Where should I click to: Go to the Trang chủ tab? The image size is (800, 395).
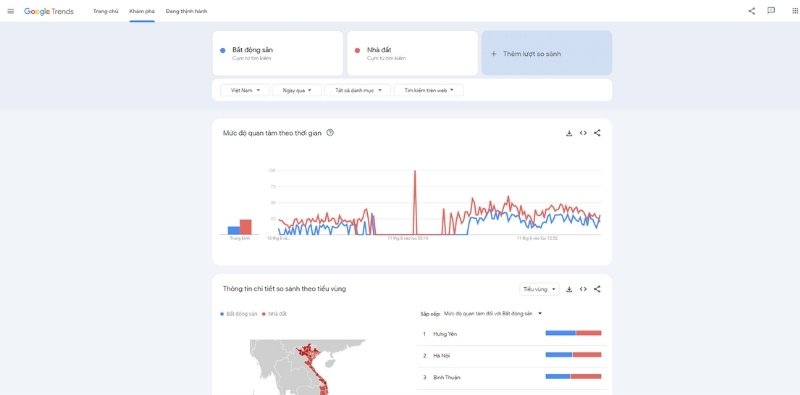pyautogui.click(x=106, y=11)
